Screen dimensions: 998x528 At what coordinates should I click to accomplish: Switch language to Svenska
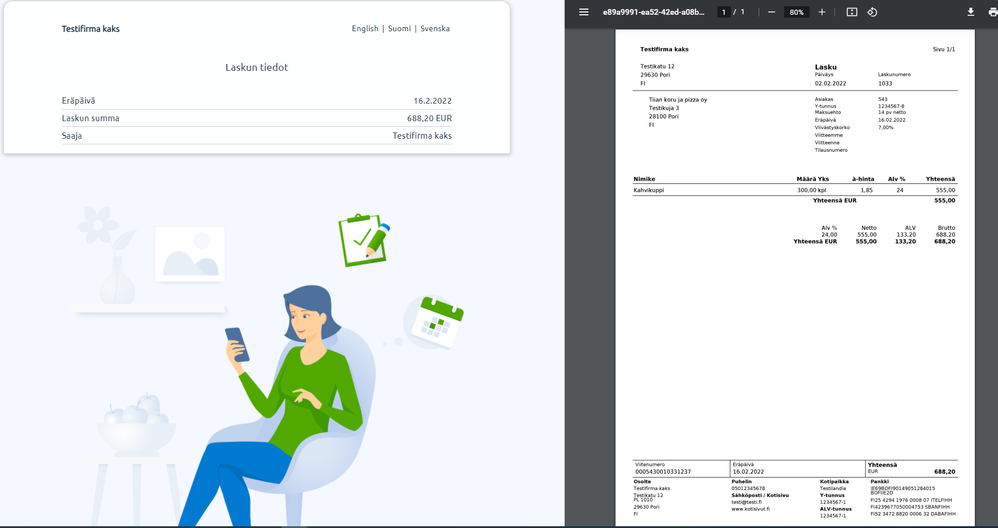click(435, 29)
